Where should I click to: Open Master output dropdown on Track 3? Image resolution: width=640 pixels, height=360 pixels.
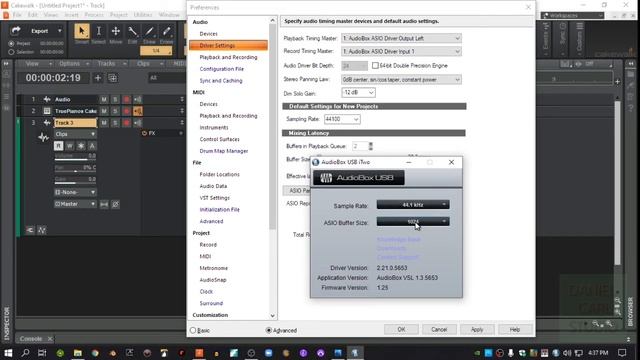(x=75, y=204)
